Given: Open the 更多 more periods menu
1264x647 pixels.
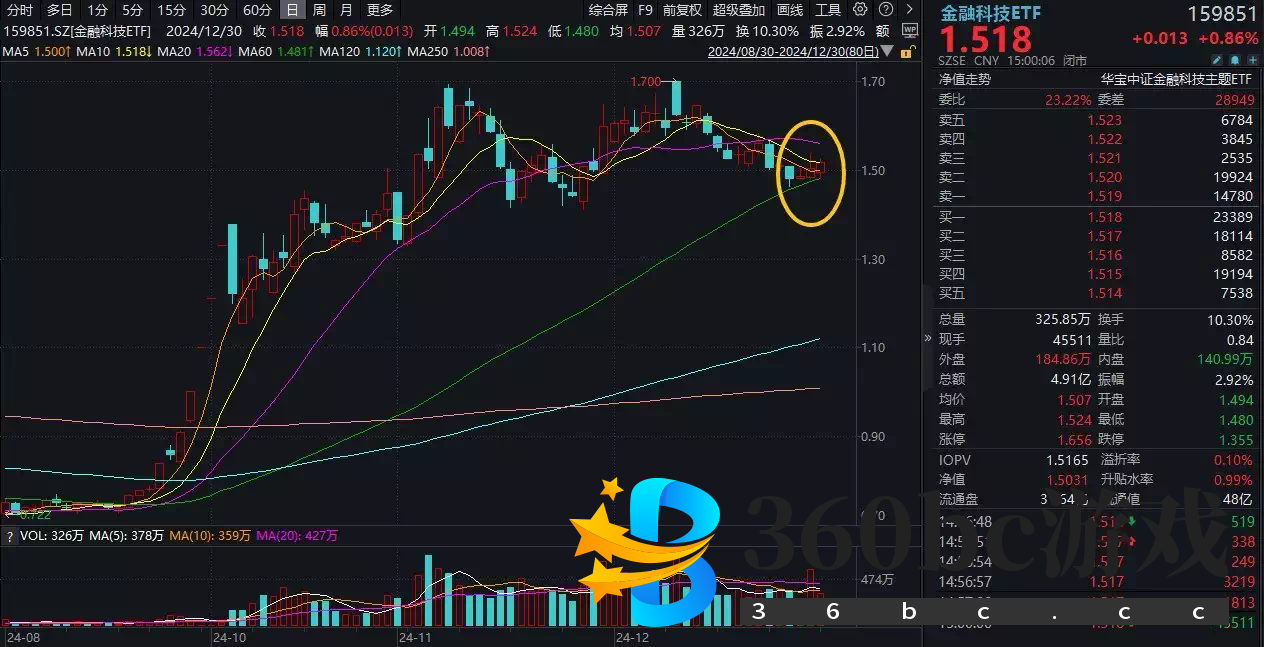Looking at the screenshot, I should tap(380, 10).
